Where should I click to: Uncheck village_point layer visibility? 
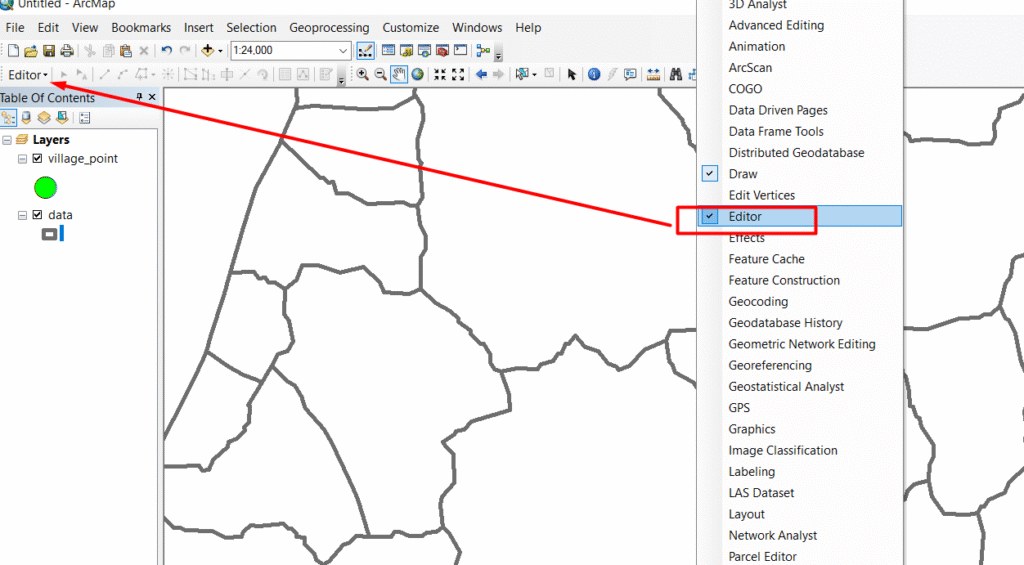click(x=37, y=159)
